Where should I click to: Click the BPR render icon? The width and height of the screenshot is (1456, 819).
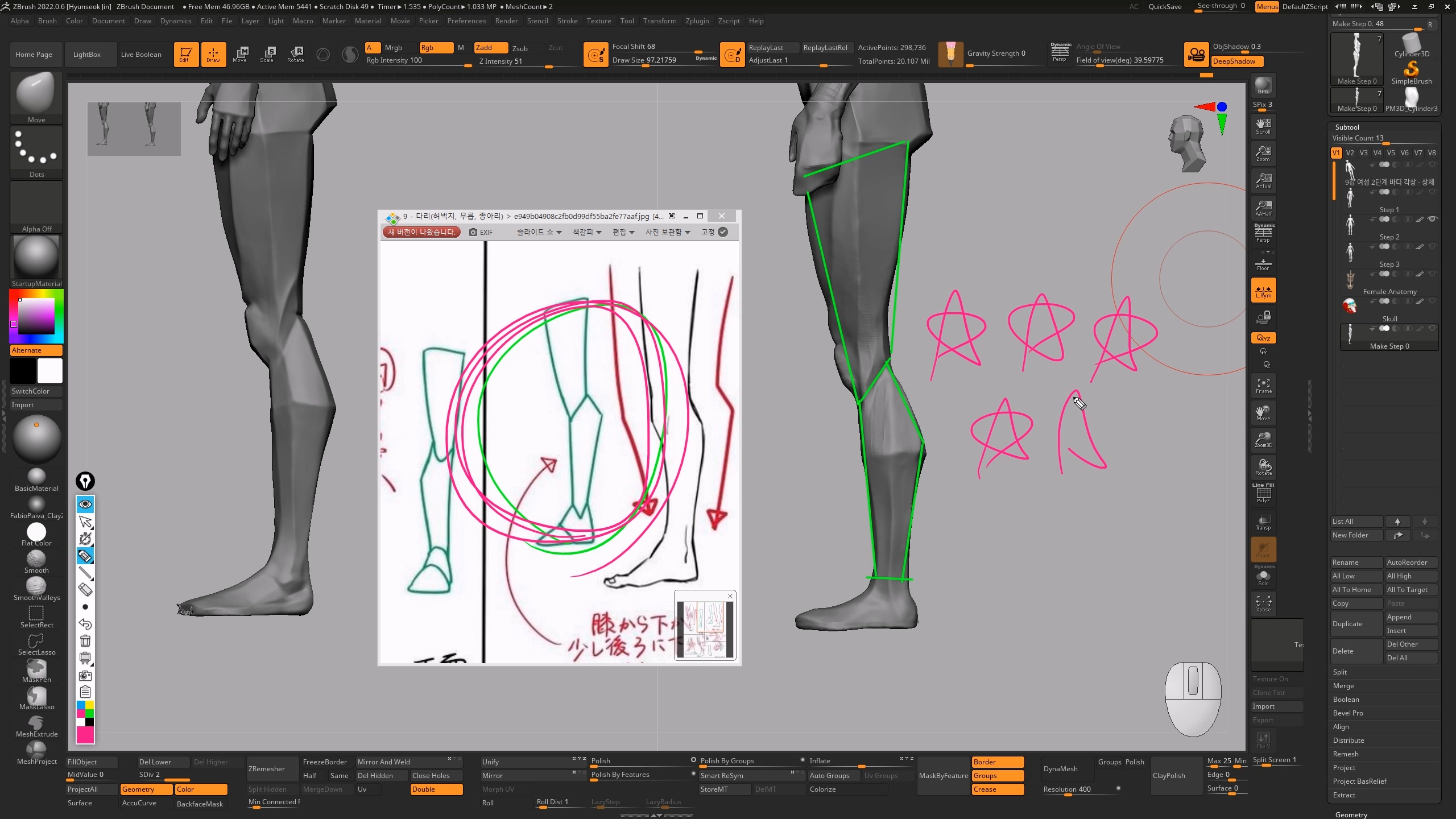tap(1263, 86)
